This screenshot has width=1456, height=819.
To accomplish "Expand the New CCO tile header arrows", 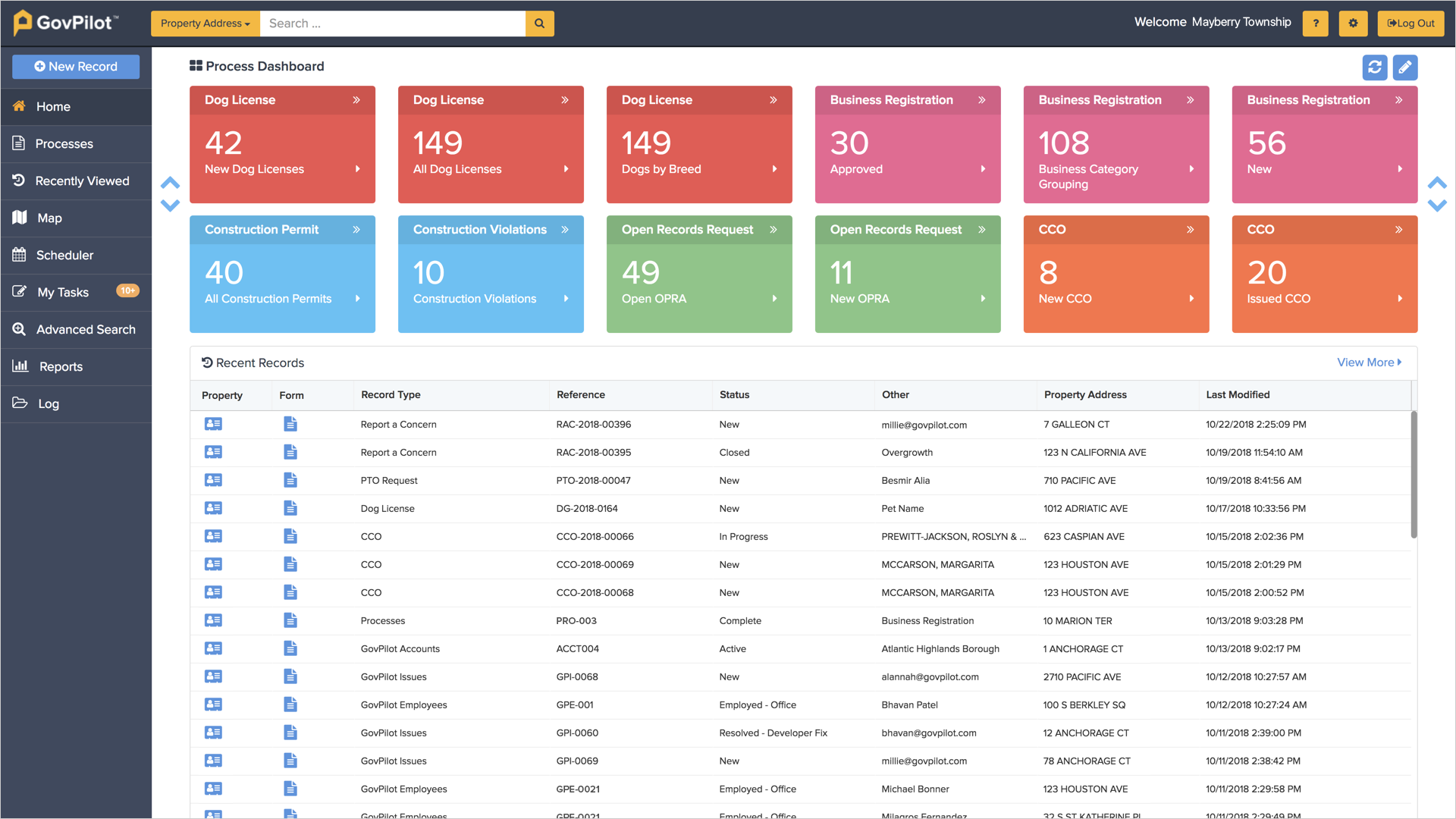I will click(1191, 230).
